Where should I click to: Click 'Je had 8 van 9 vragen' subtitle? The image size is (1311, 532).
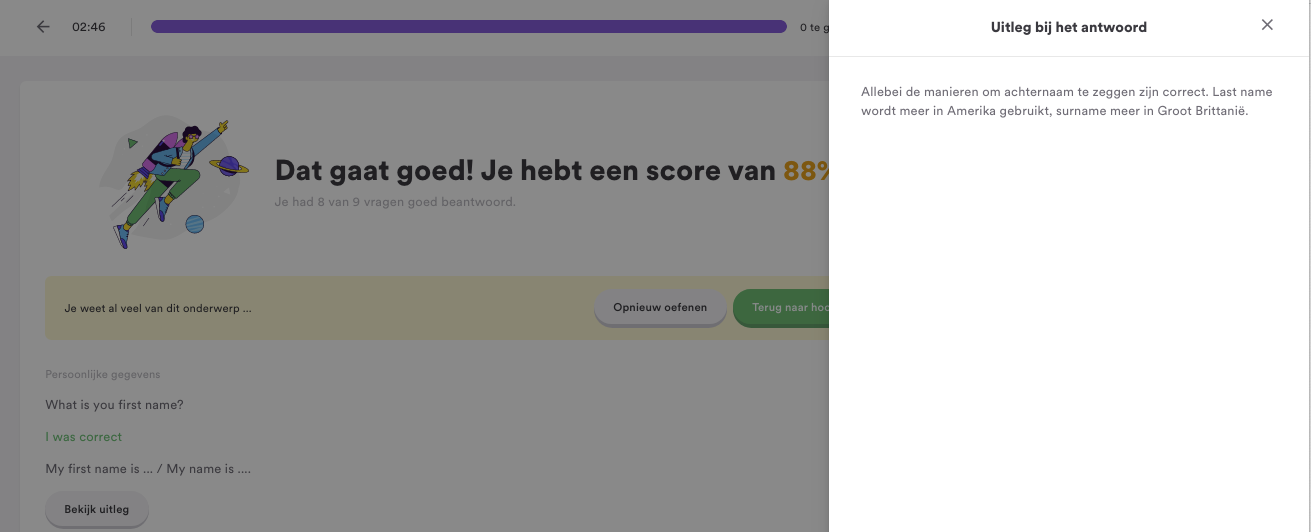pyautogui.click(x=395, y=202)
